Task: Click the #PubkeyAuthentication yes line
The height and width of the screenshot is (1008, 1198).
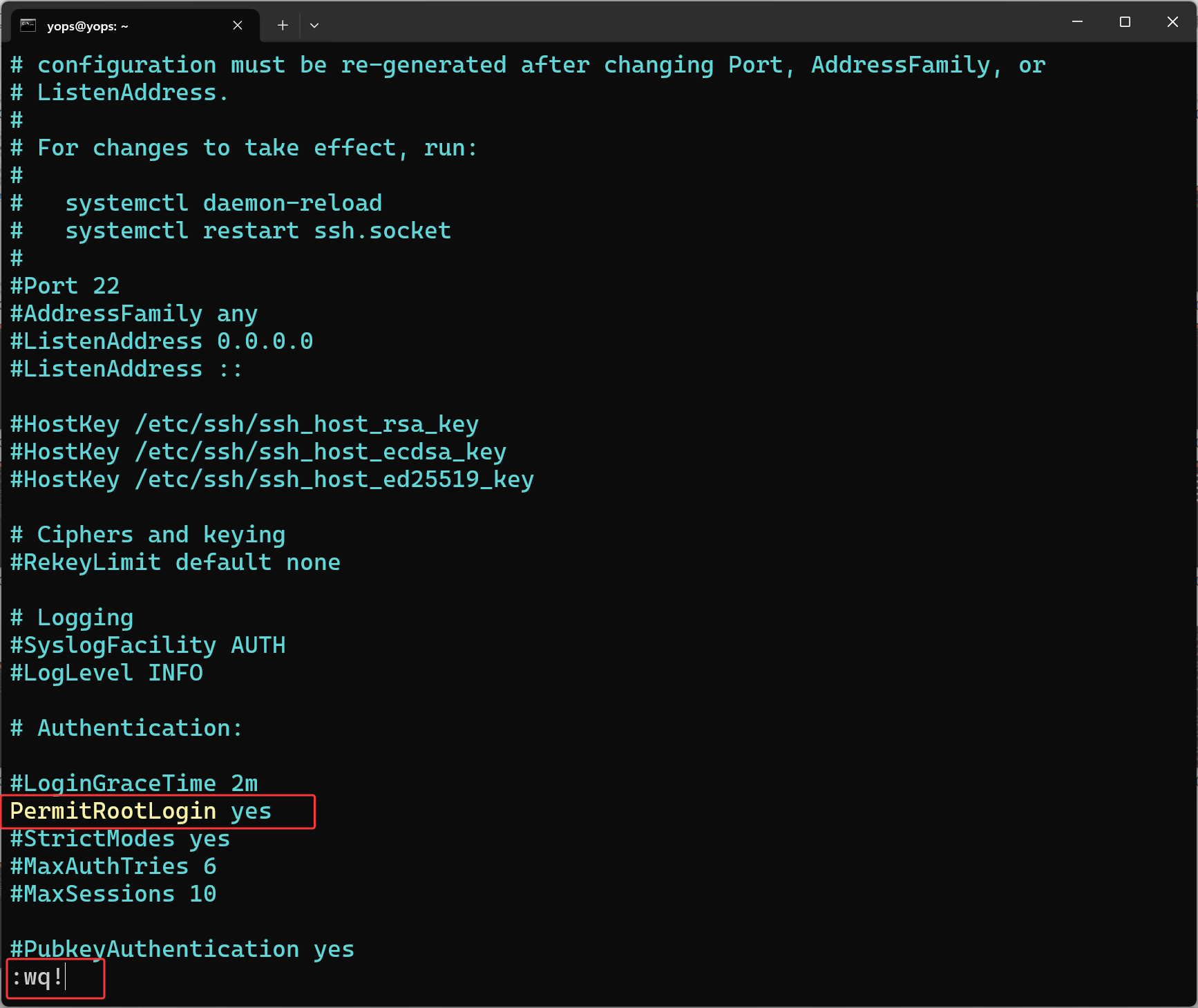Action: tap(182, 949)
